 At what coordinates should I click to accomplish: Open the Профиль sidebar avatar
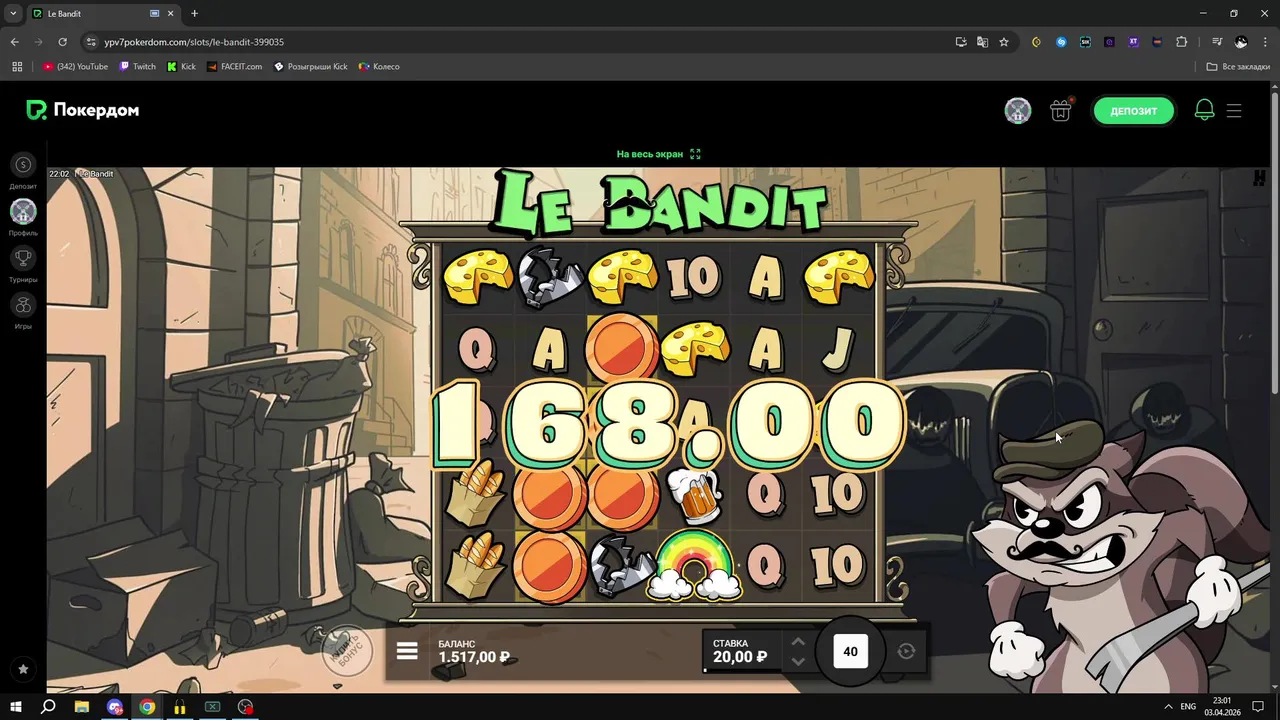pos(23,211)
